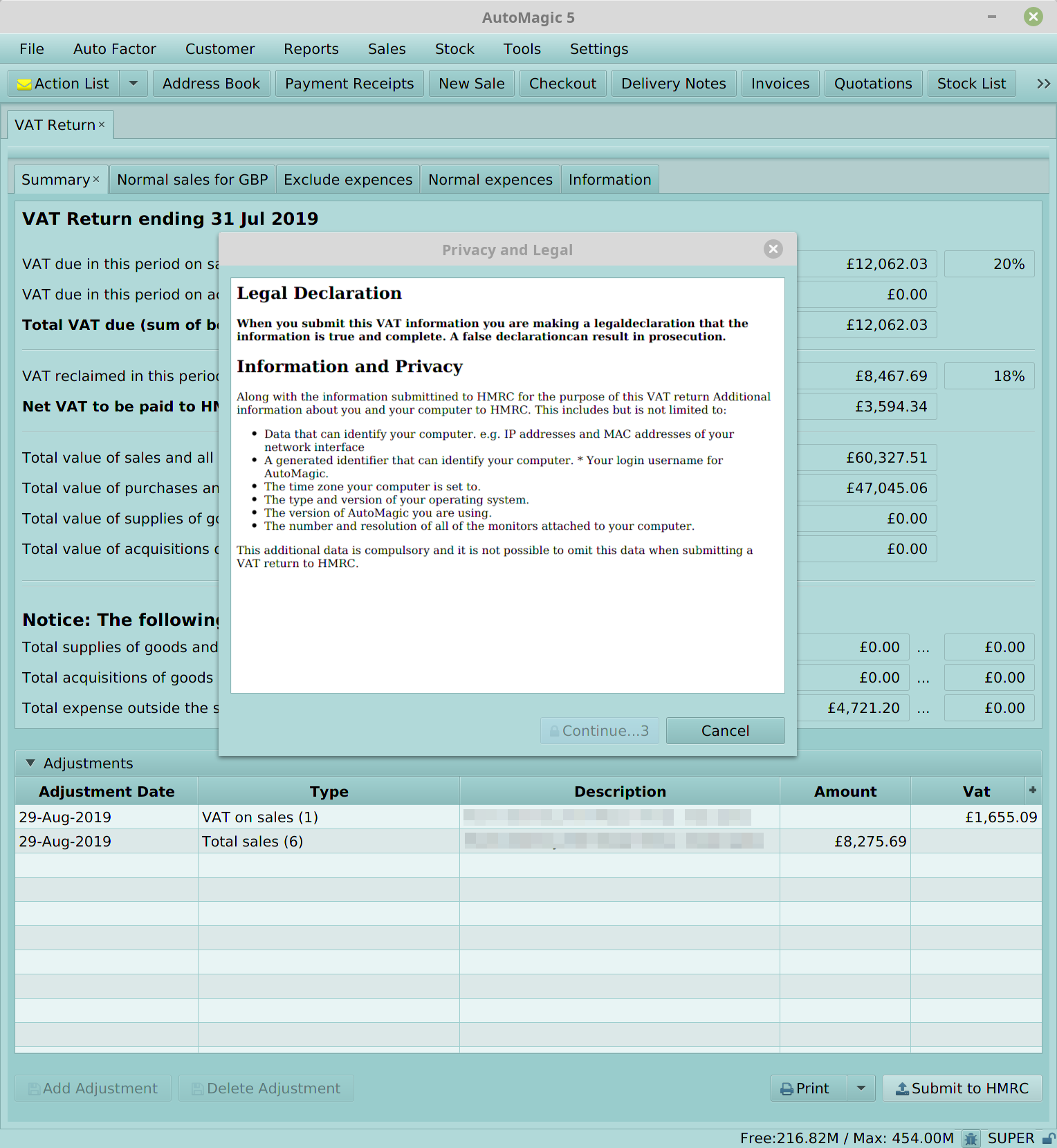Close the VAT Return tab

click(x=102, y=124)
